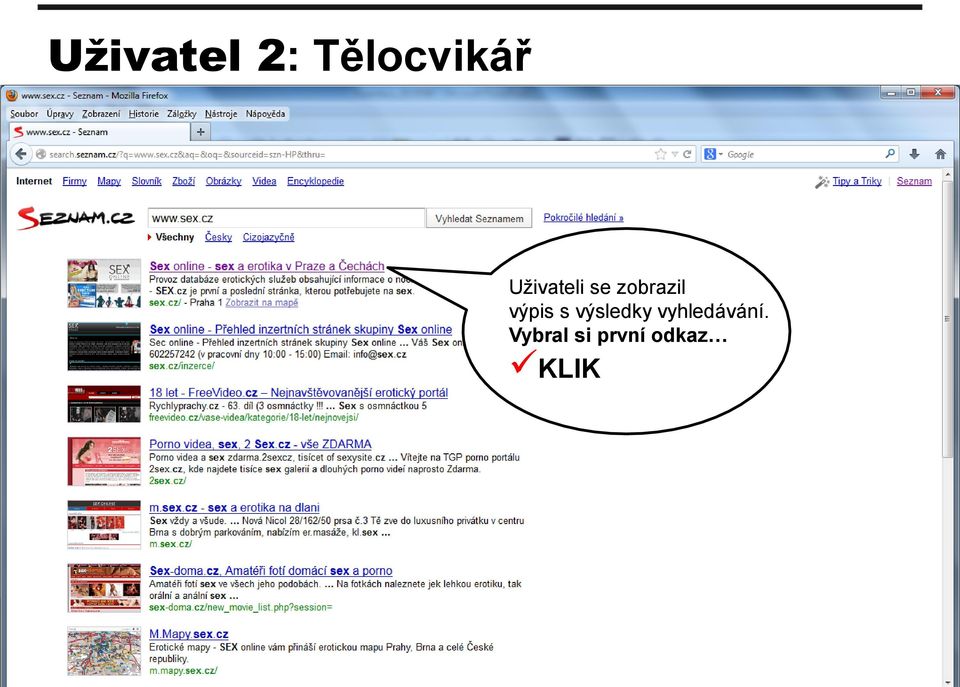Click the green URL freevideo.cz/vase-videa
Image resolution: width=960 pixels, height=687 pixels.
pyautogui.click(x=253, y=418)
